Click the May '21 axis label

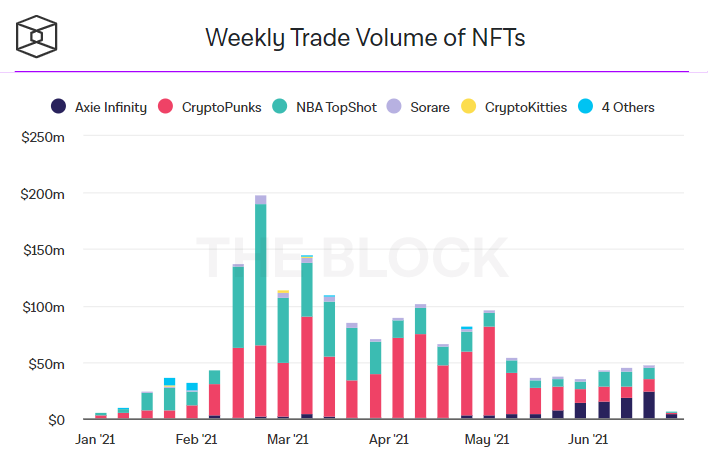pos(487,439)
